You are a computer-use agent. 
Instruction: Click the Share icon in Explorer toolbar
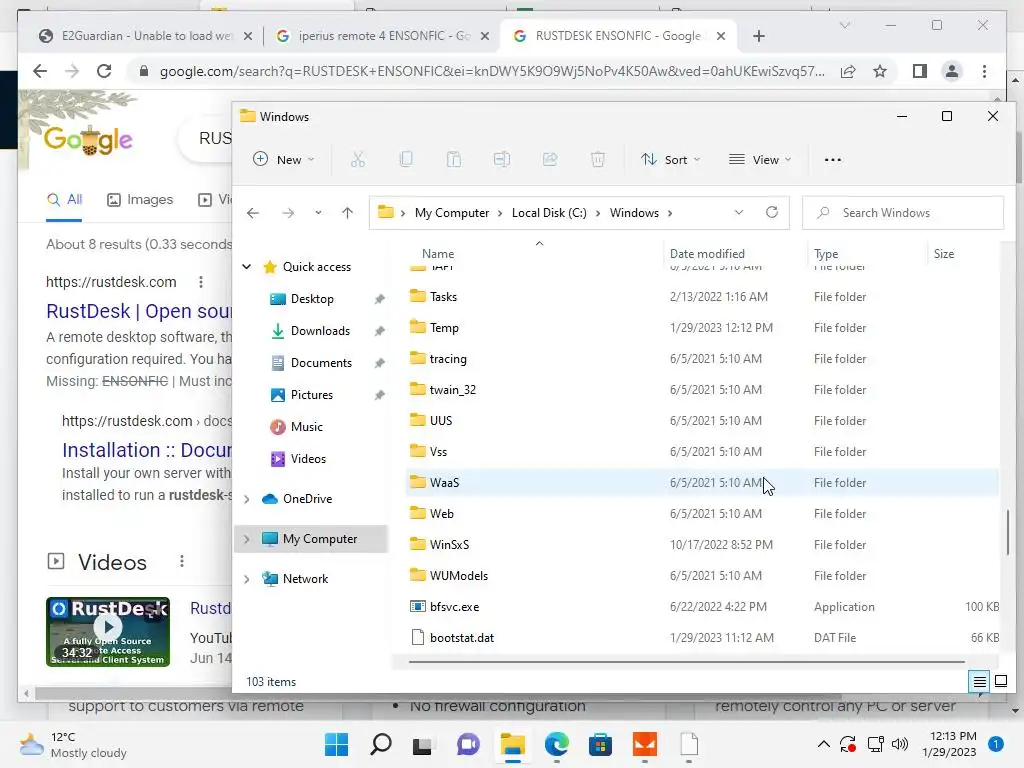click(x=550, y=159)
